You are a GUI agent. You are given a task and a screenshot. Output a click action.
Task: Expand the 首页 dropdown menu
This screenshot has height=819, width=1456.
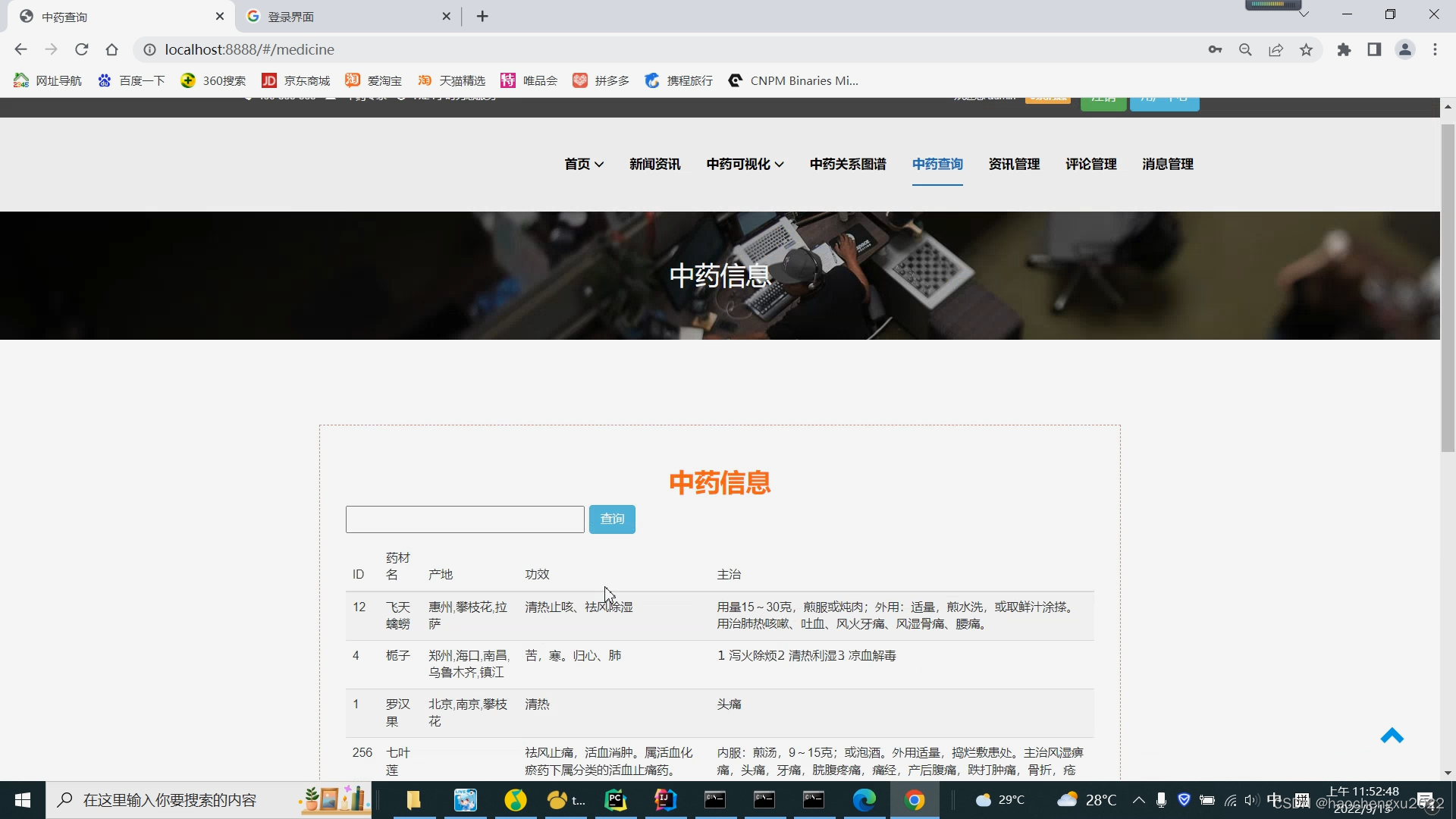pyautogui.click(x=582, y=164)
